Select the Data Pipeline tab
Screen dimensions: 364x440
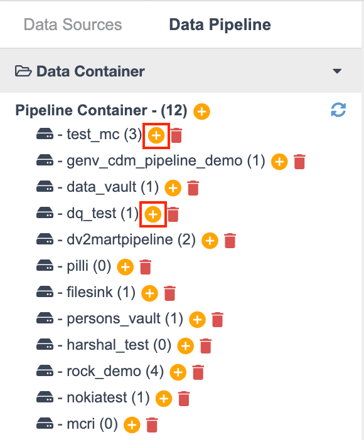pyautogui.click(x=220, y=25)
